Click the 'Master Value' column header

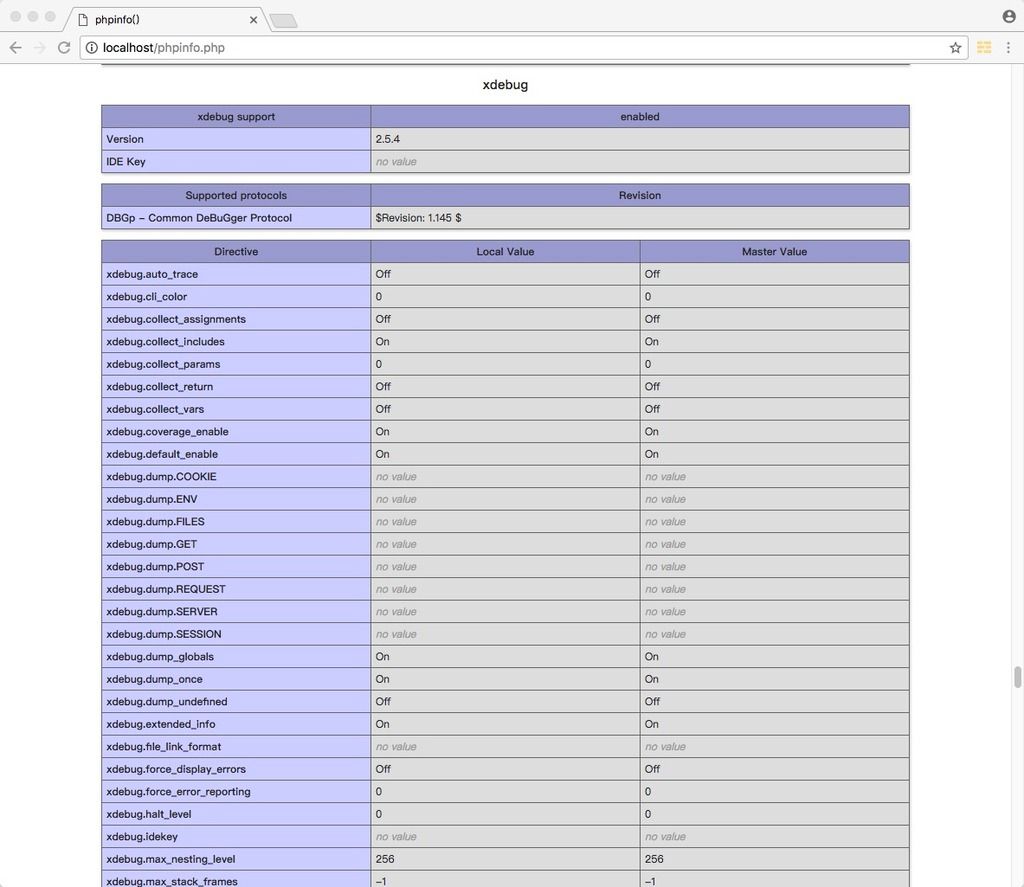[775, 251]
